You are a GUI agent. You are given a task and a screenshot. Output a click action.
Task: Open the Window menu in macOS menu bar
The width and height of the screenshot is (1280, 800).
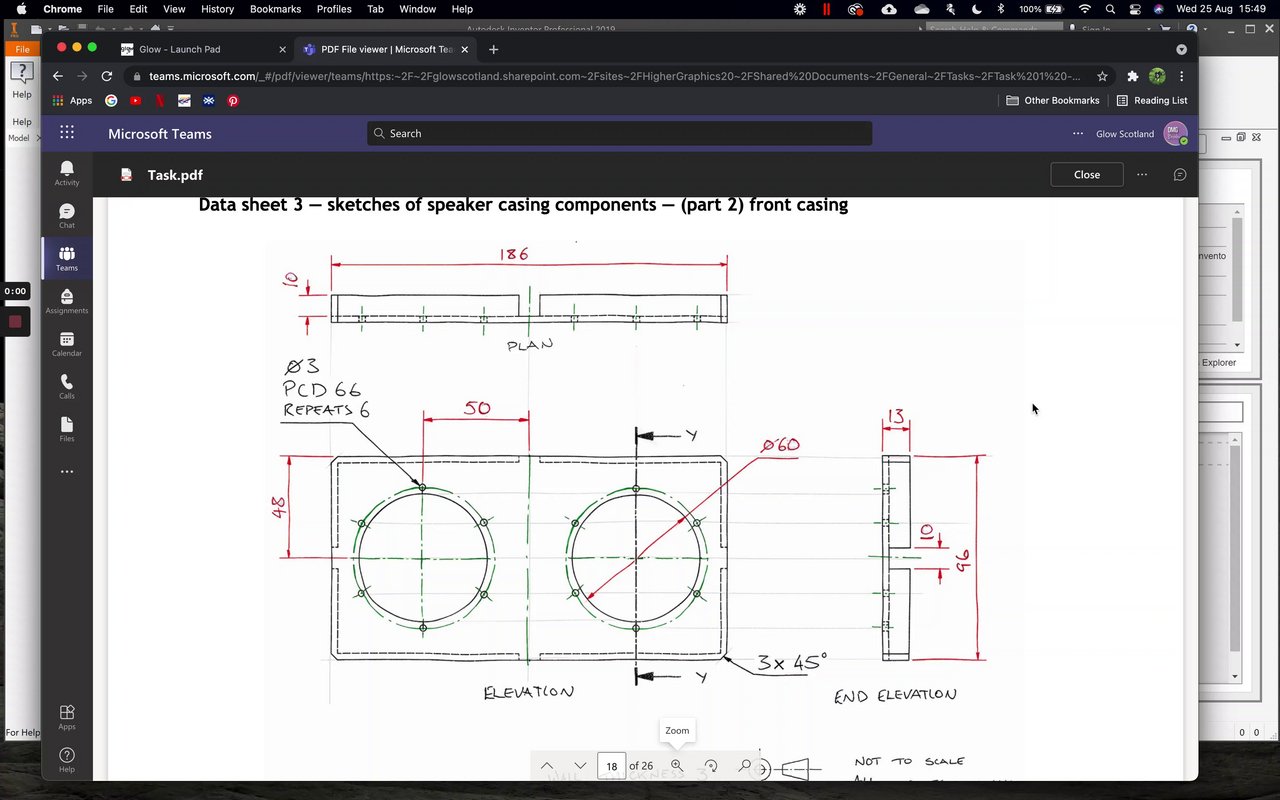(x=417, y=9)
